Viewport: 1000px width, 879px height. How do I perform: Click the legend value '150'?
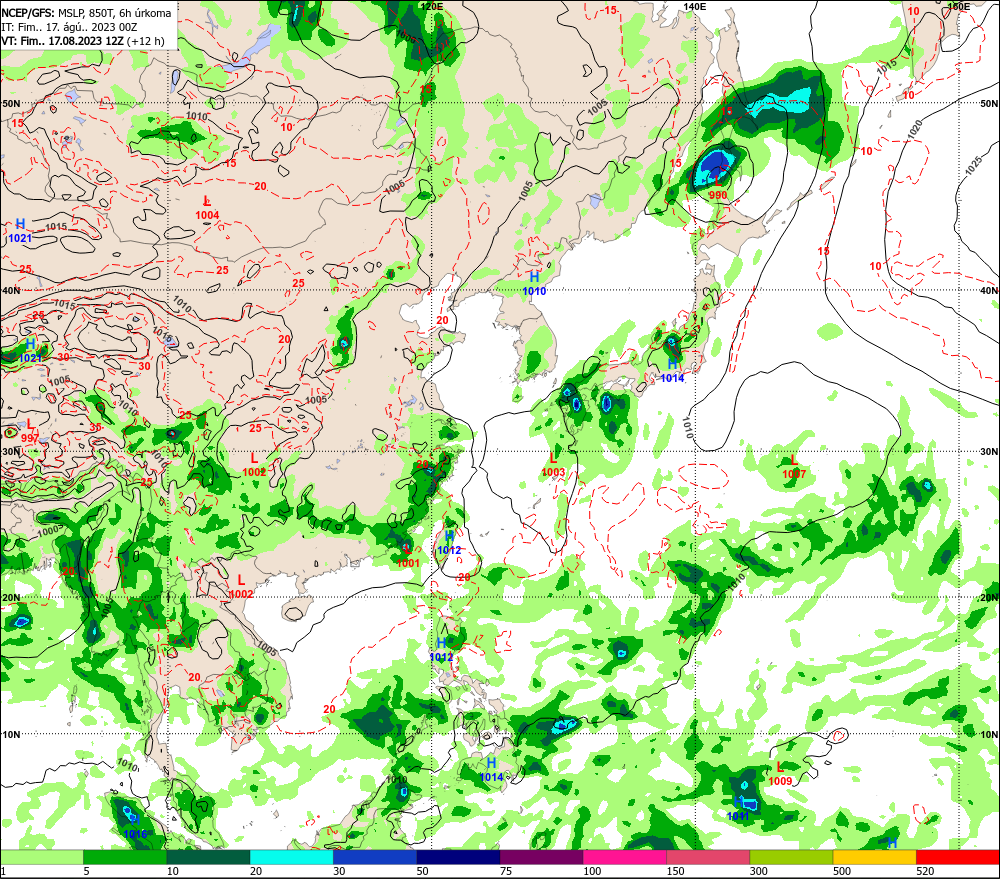point(675,871)
